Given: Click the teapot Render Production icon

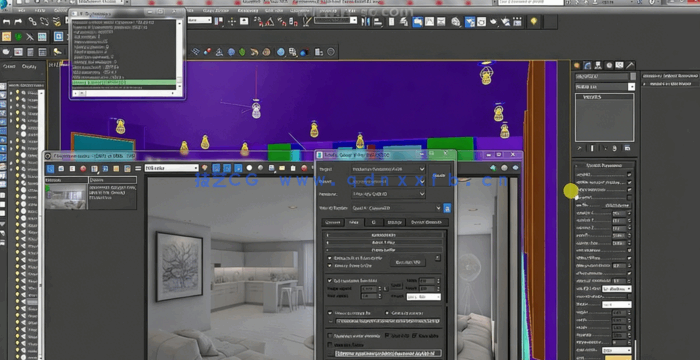Looking at the screenshot, I should pos(493,21).
